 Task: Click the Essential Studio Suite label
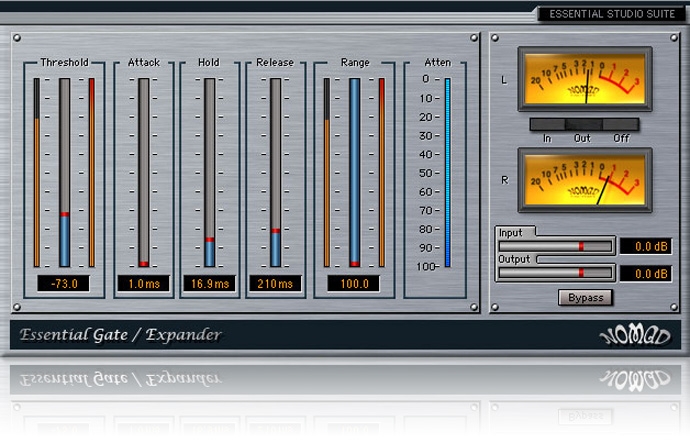tap(612, 14)
